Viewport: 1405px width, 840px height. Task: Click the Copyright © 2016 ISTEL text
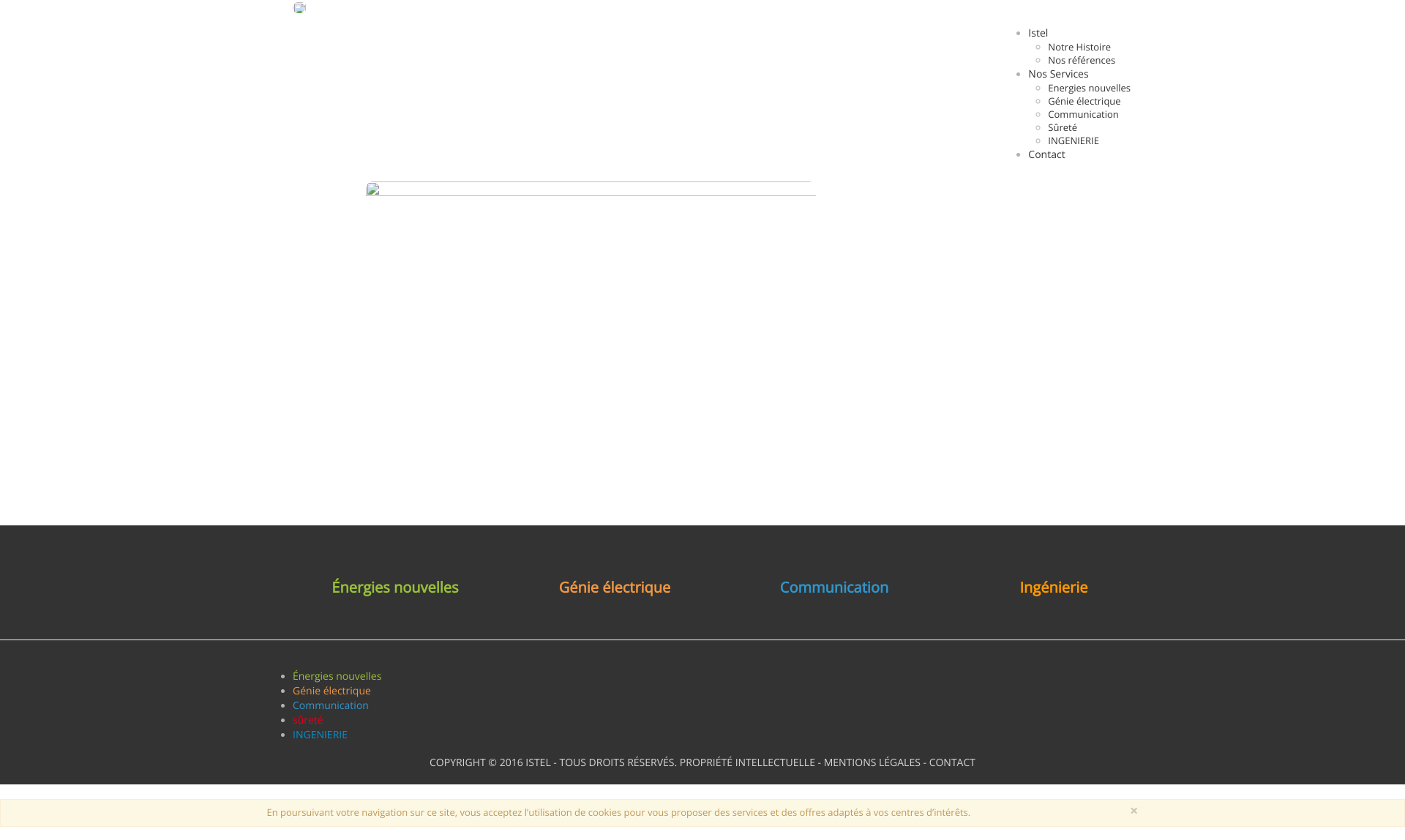click(x=490, y=762)
